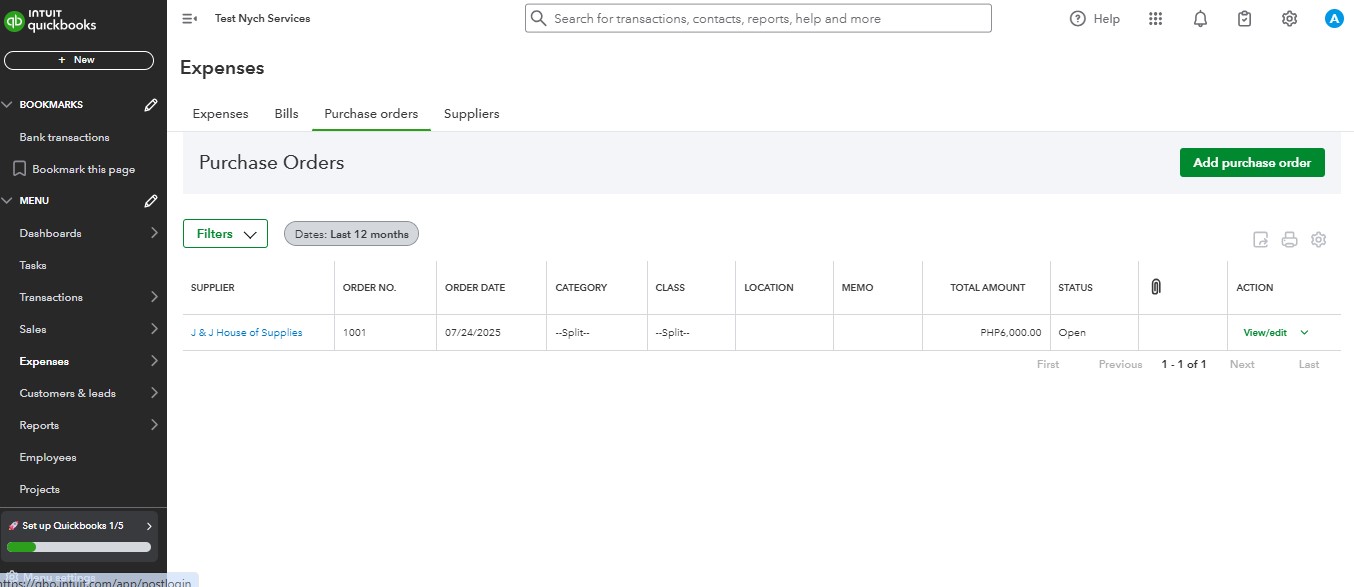Click First pagination link
Viewport: 1354px width, 587px height.
point(1048,364)
